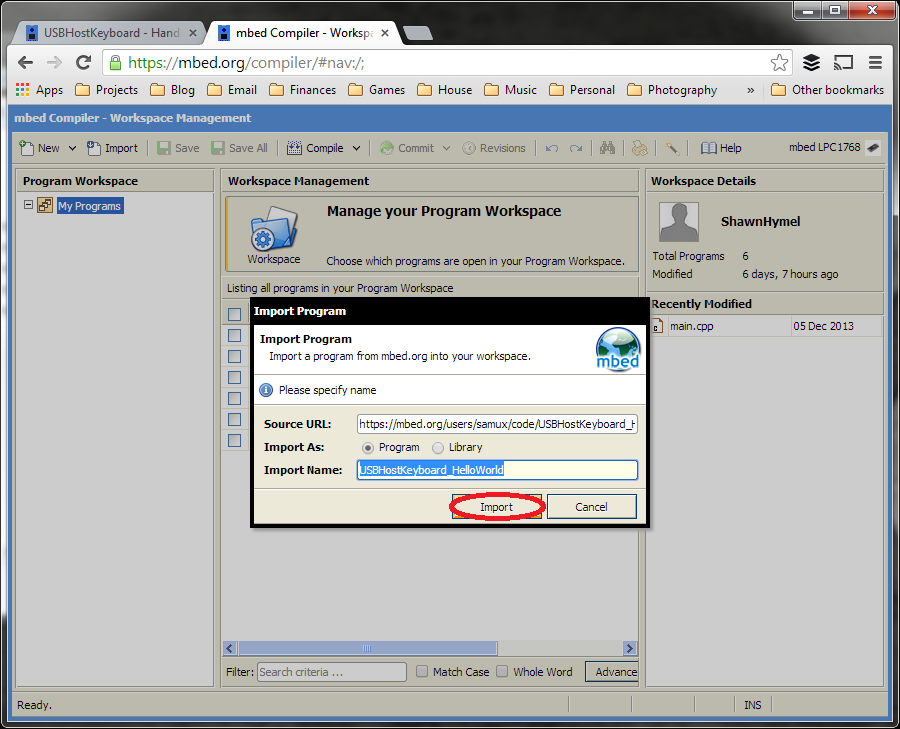Switch to the mbed Compiler browser tab
This screenshot has width=900, height=729.
[297, 33]
